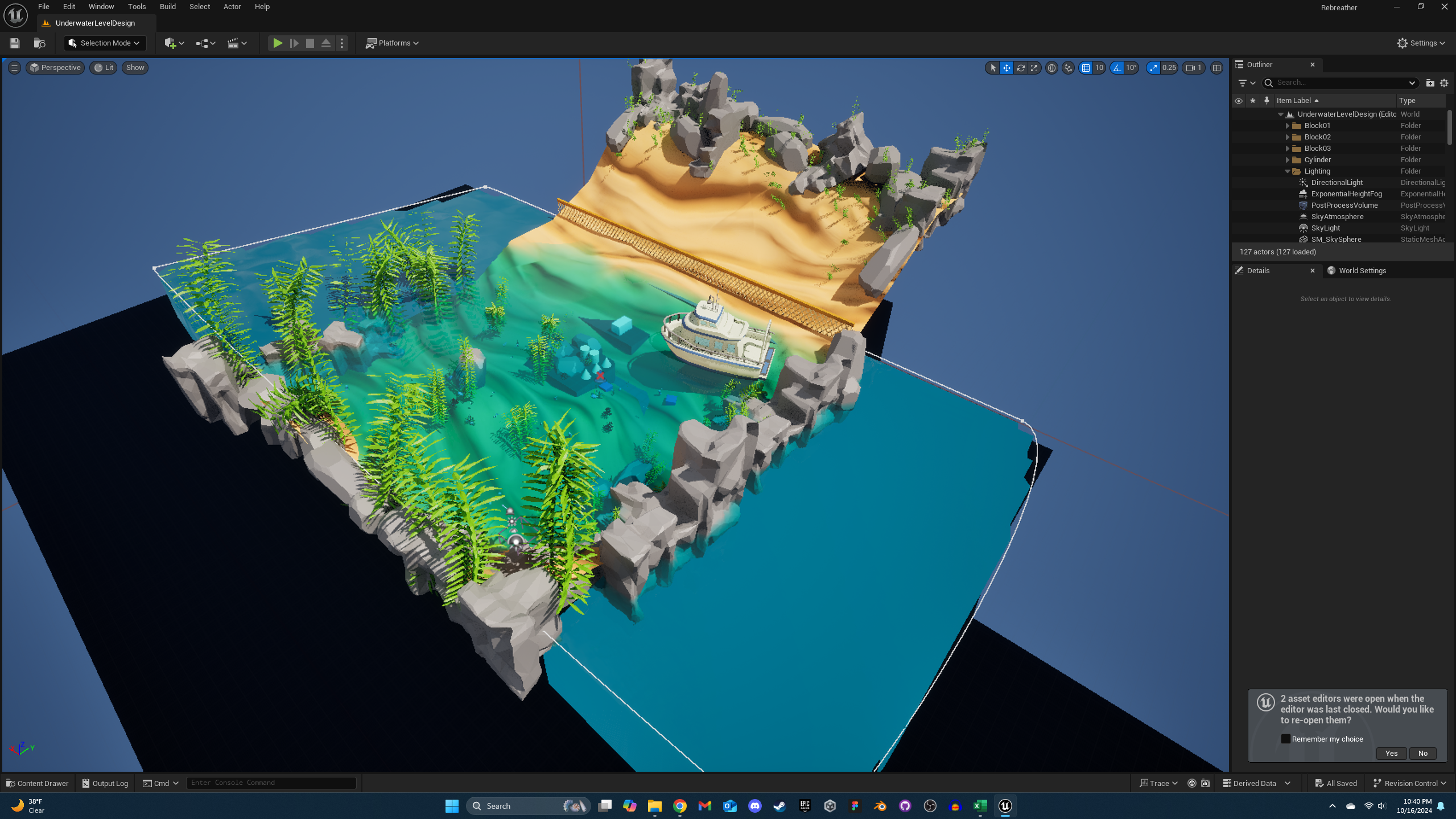Click Yes to reopen asset editors
The height and width of the screenshot is (819, 1456).
pos(1391,753)
